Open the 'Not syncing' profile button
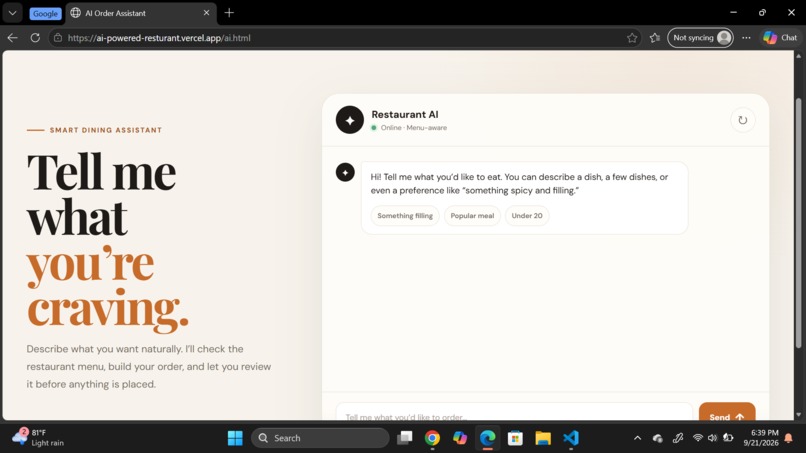This screenshot has height=453, width=806. tap(700, 38)
